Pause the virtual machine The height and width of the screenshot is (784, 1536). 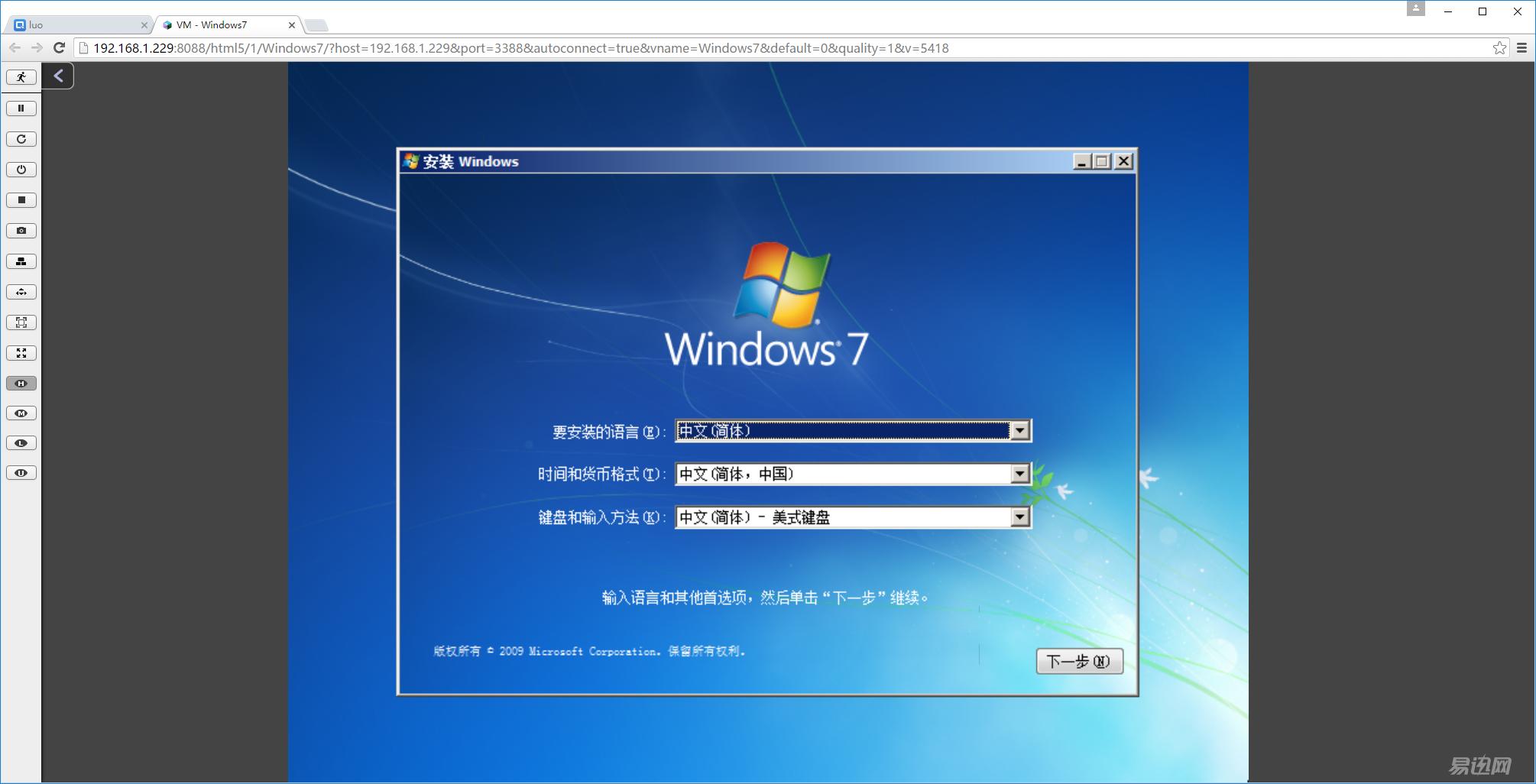coord(21,109)
